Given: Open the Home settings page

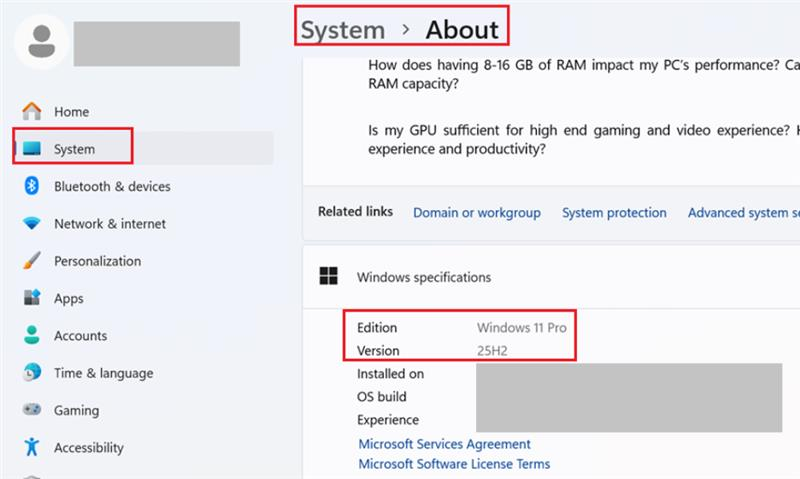Looking at the screenshot, I should (x=71, y=112).
